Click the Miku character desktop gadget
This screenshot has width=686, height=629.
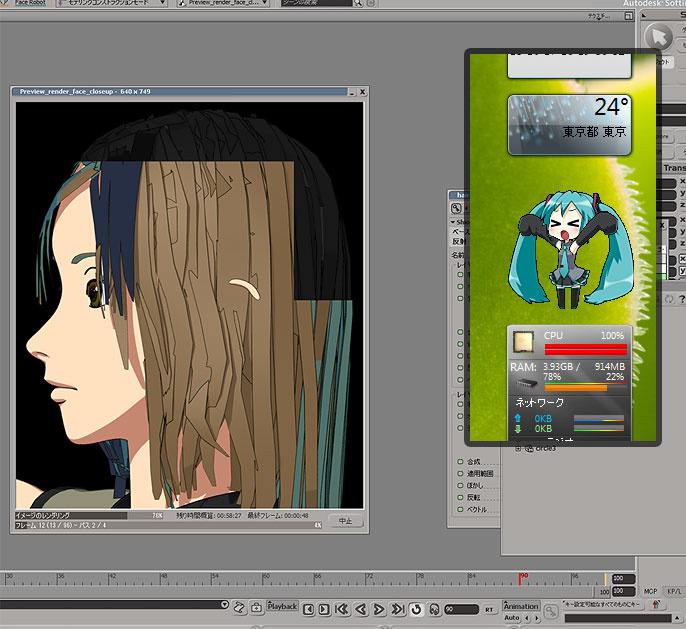[x=567, y=250]
